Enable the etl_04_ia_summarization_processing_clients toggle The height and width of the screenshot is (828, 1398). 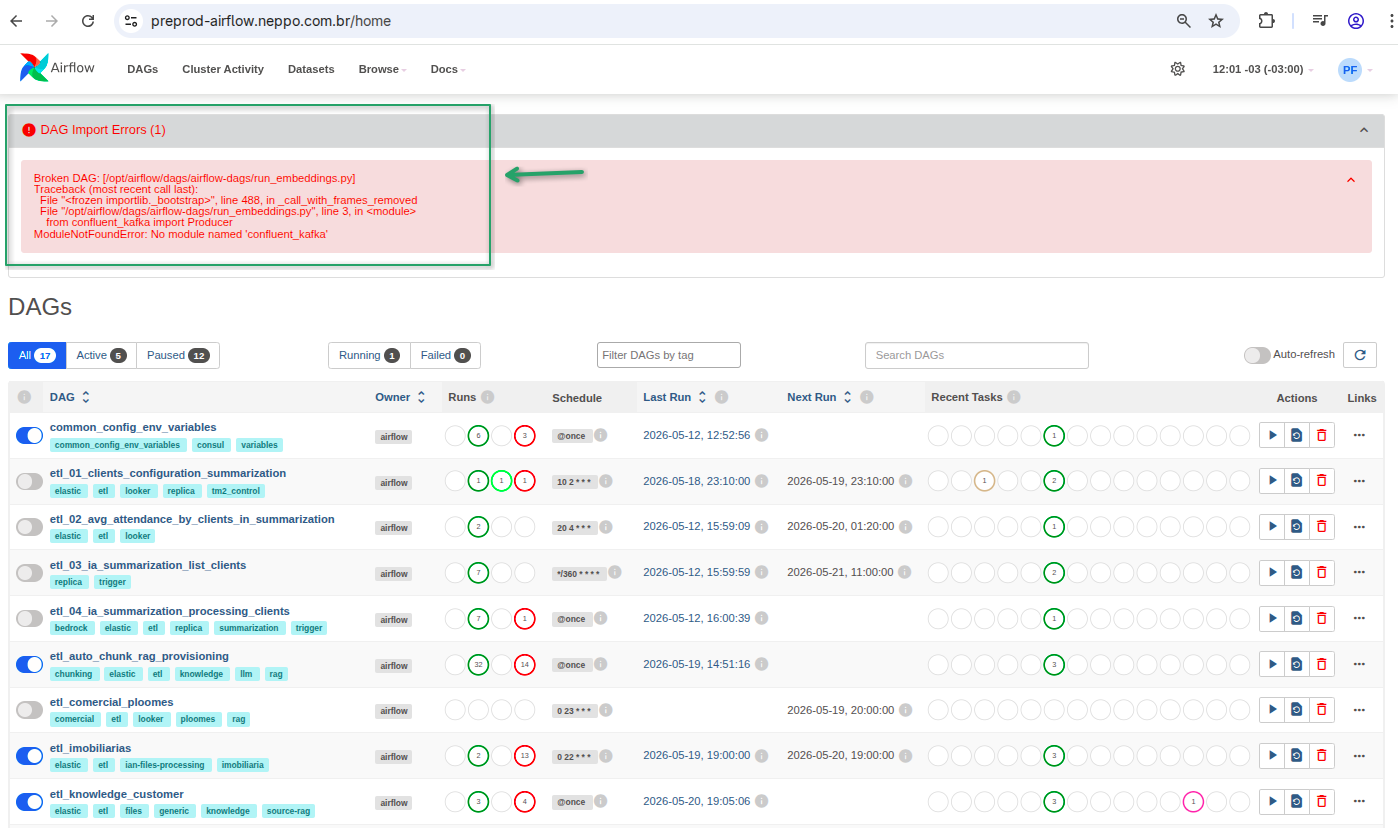tap(30, 618)
